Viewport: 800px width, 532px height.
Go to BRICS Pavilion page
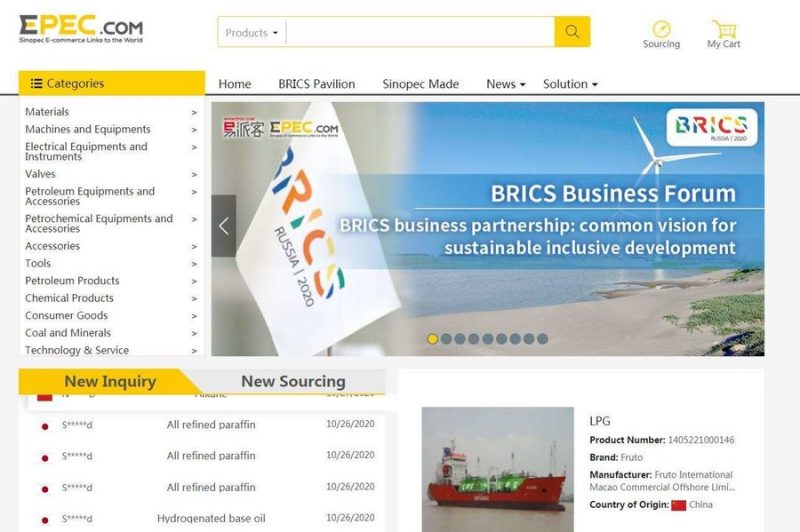(x=316, y=84)
